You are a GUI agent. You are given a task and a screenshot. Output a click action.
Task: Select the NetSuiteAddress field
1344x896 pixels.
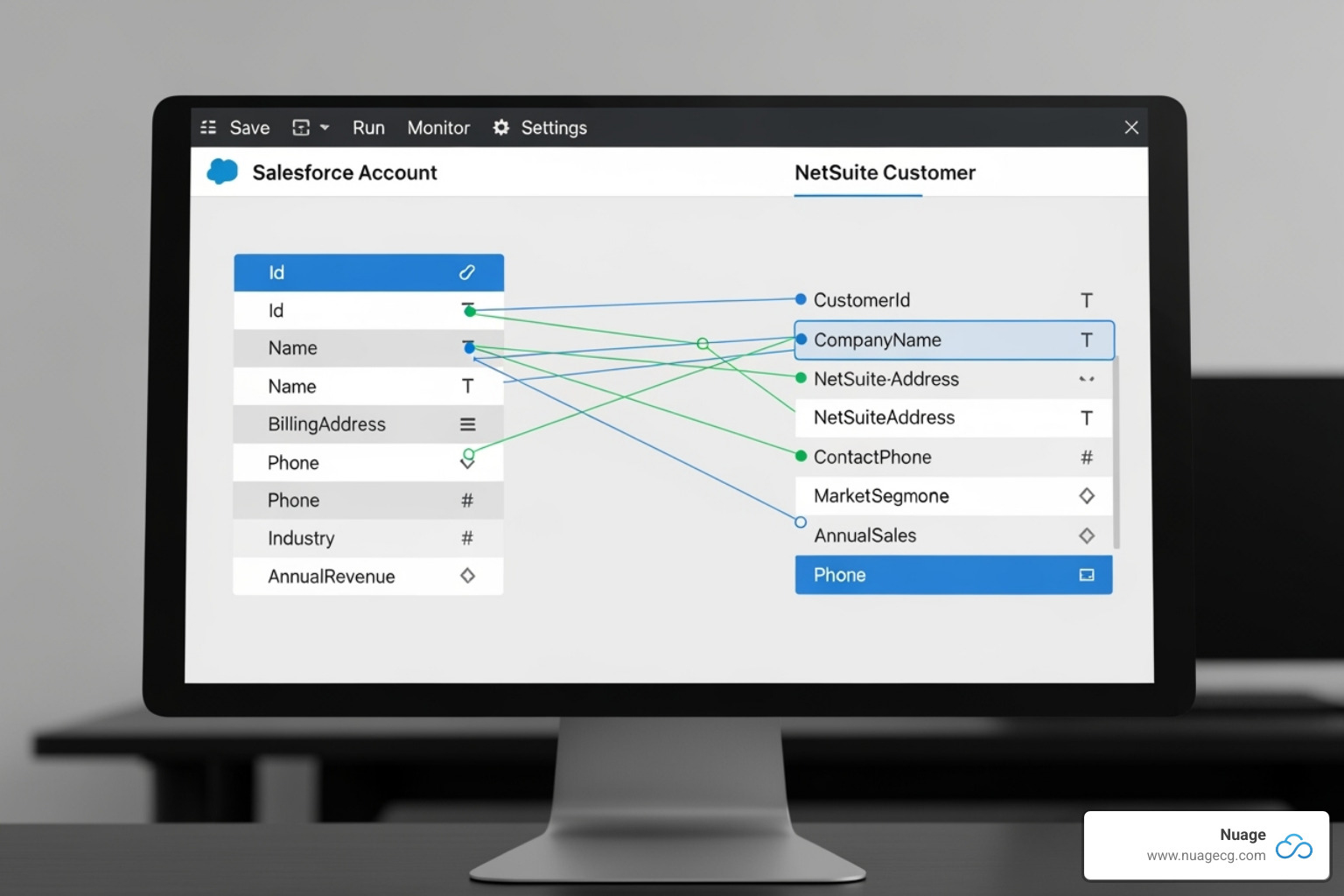coord(954,417)
